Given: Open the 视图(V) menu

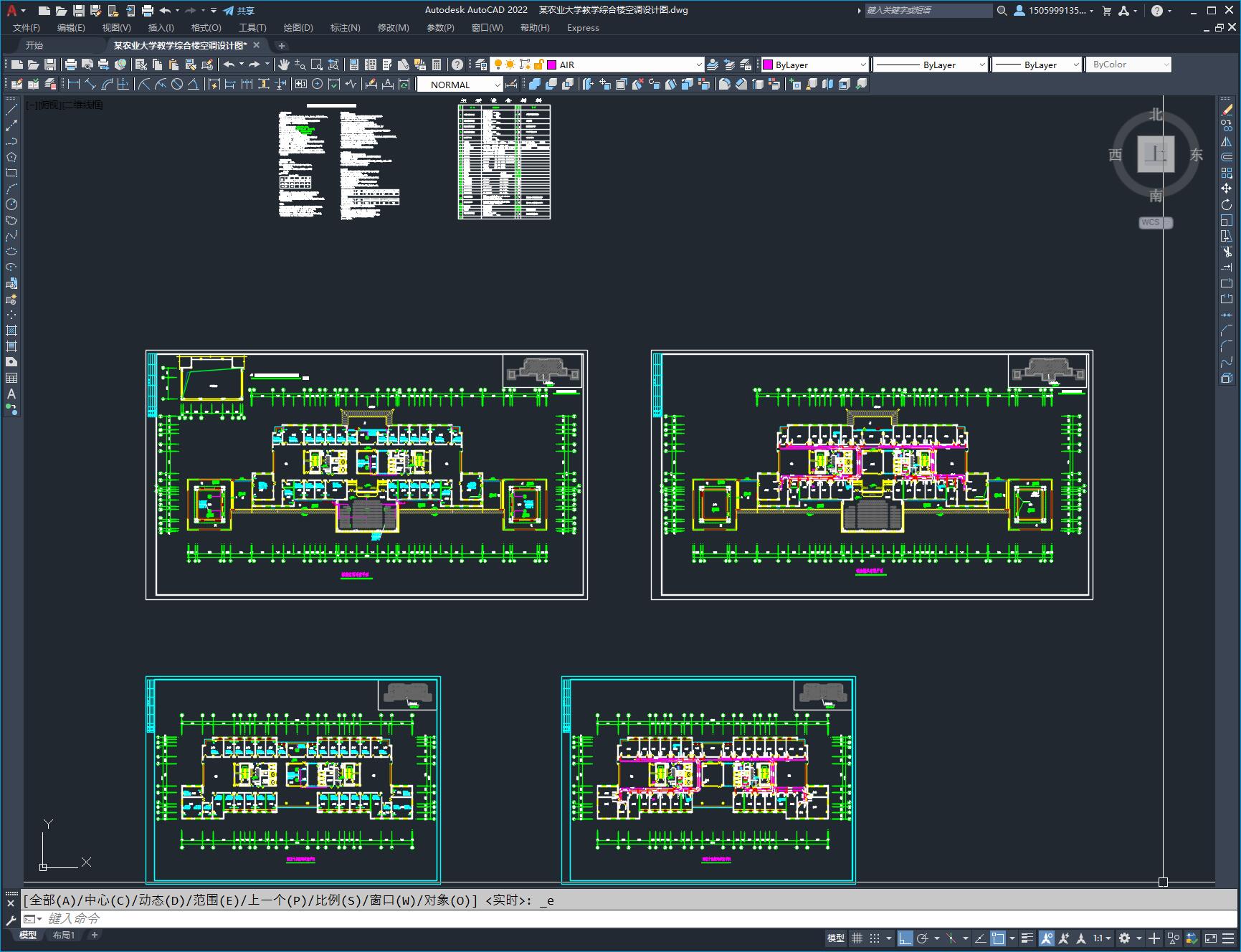Looking at the screenshot, I should click(116, 28).
